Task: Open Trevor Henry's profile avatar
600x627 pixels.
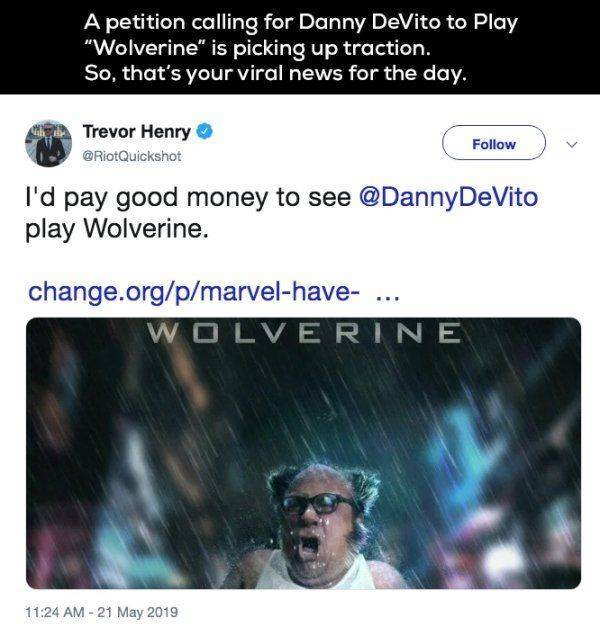Action: pyautogui.click(x=48, y=143)
